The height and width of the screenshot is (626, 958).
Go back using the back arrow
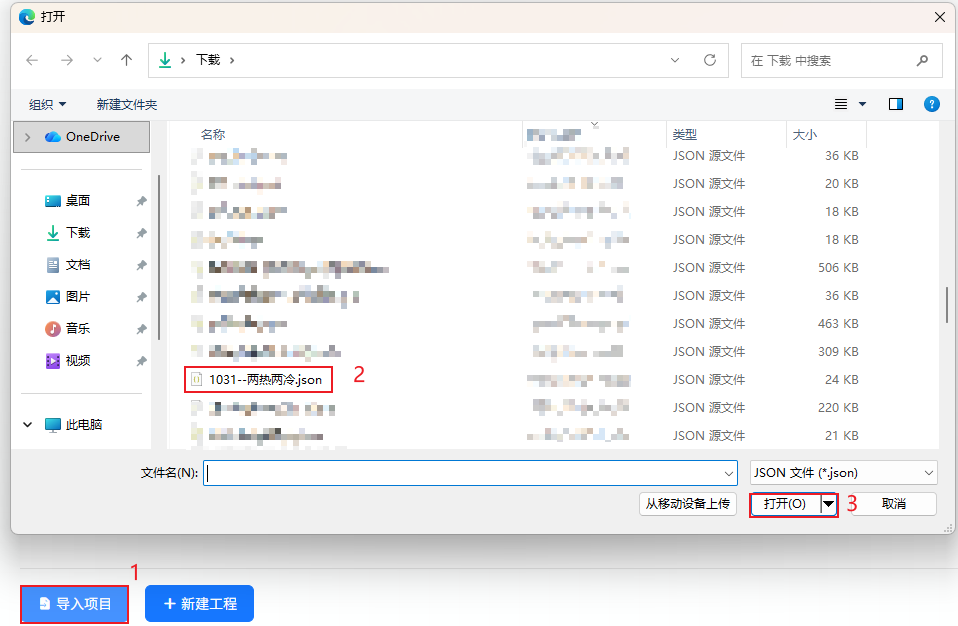coord(32,60)
